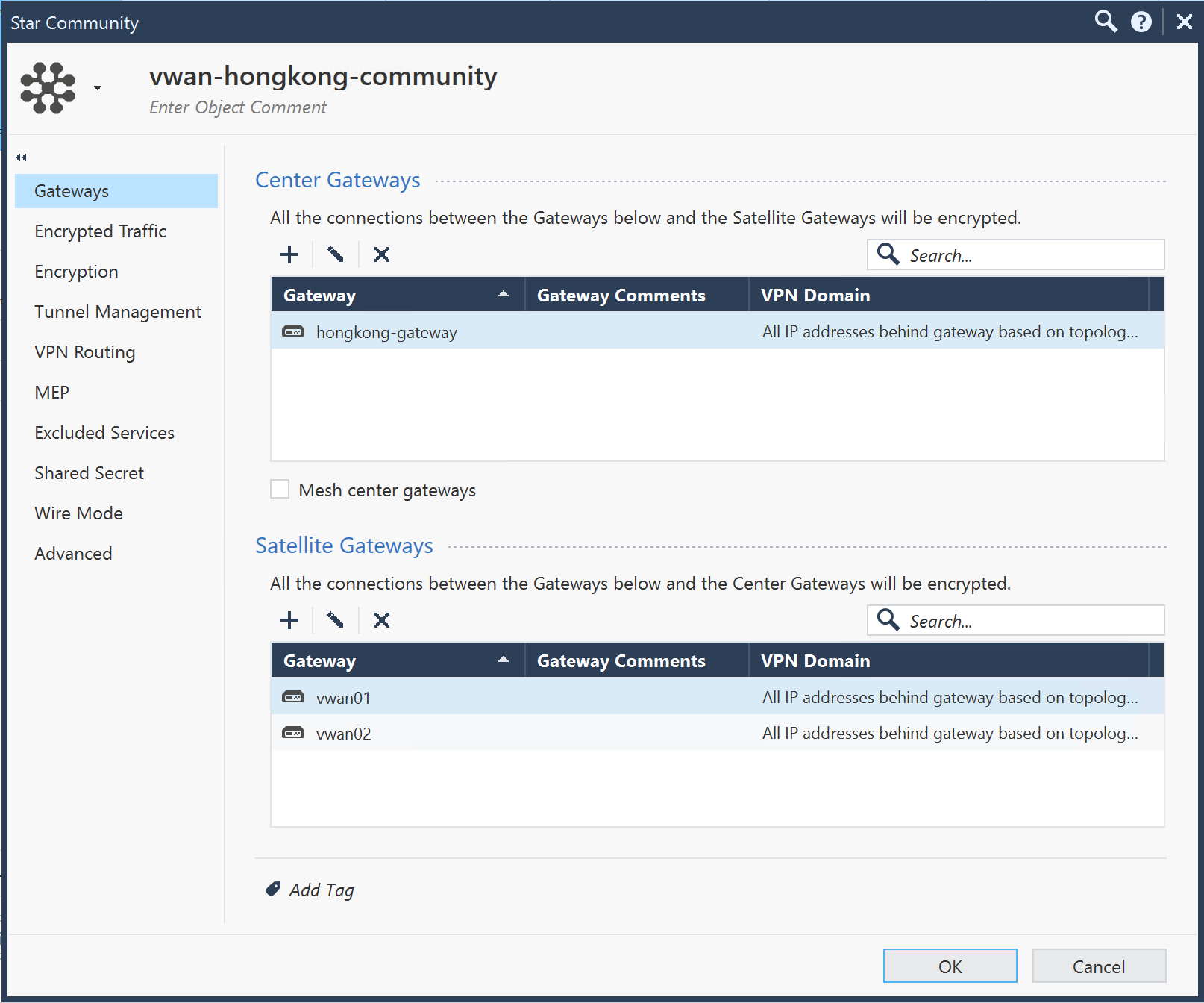
Task: Select the vwan01 satellite gateway row
Action: click(718, 697)
